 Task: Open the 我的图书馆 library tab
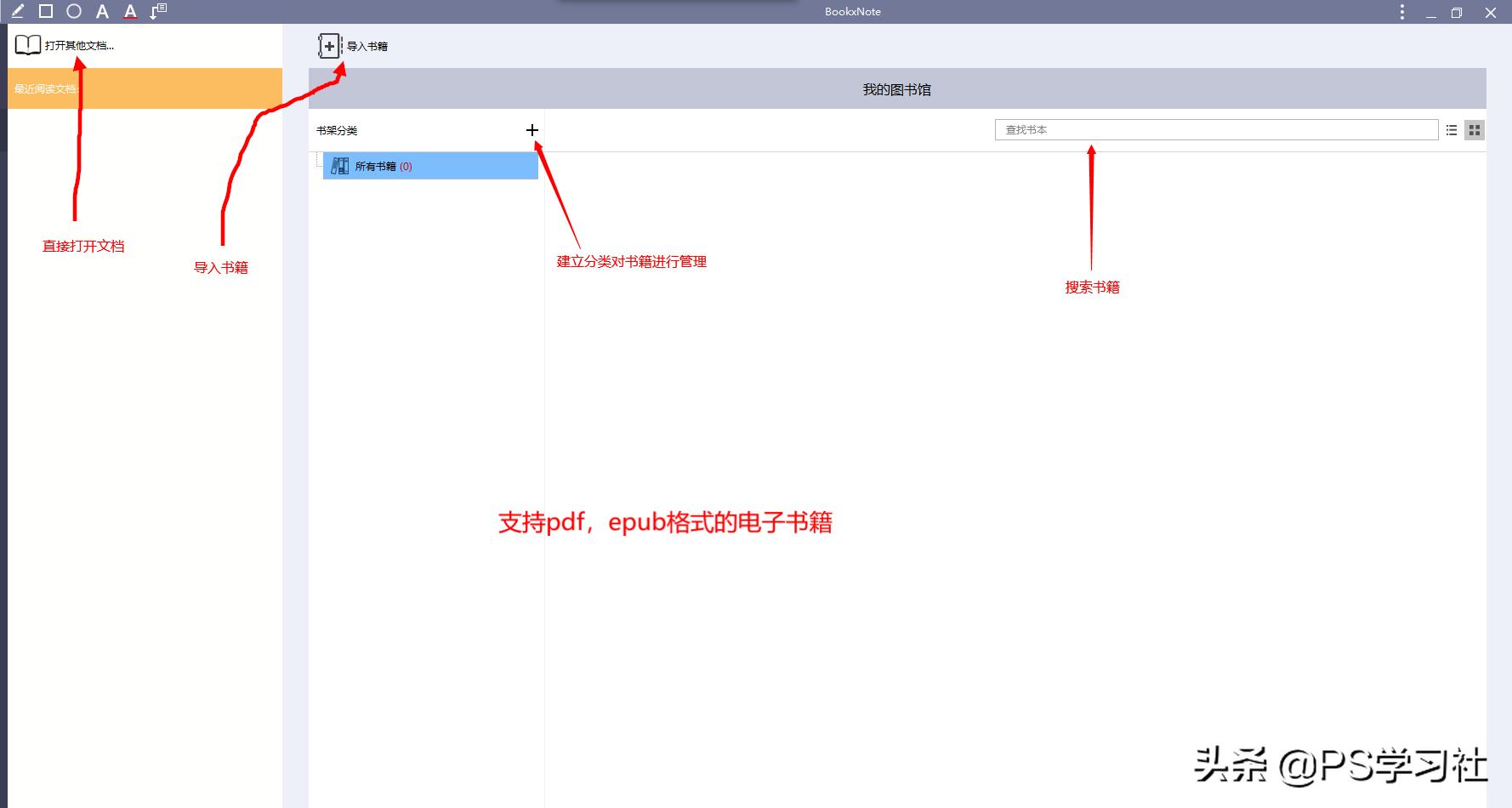[x=895, y=88]
